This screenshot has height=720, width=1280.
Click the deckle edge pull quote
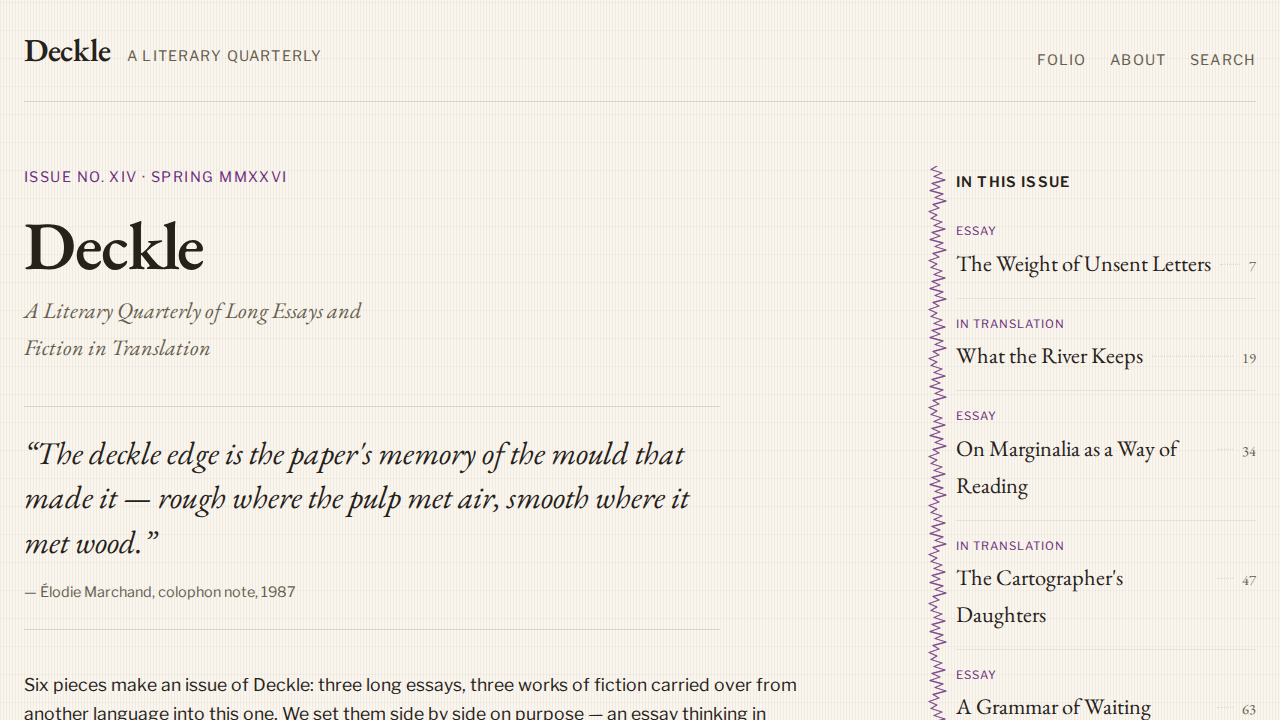(357, 498)
